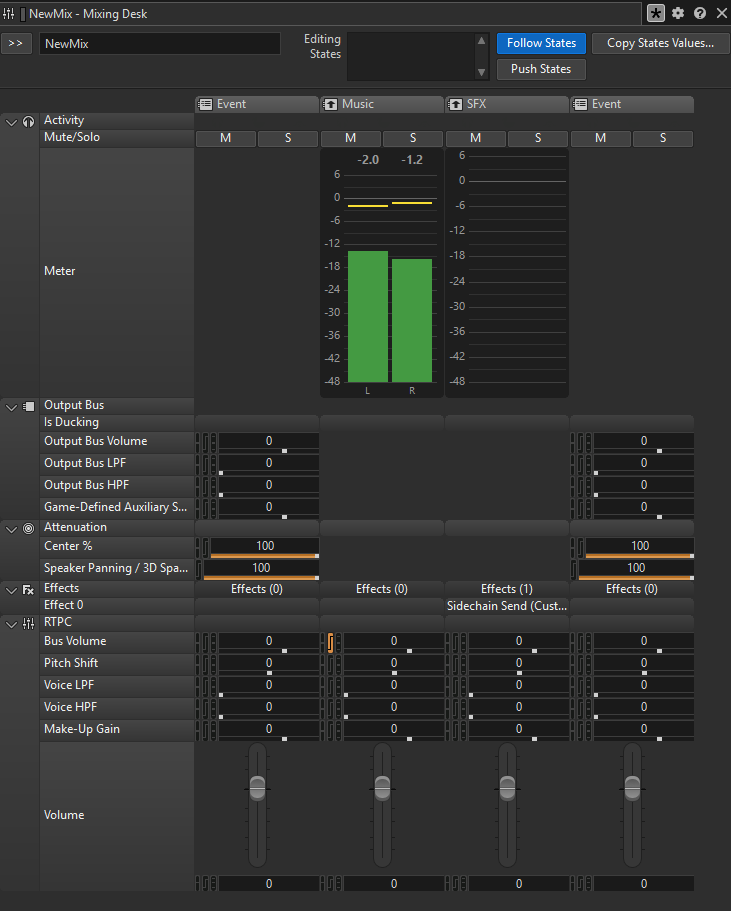731x911 pixels.
Task: Click the star icon in the title bar
Action: coord(655,13)
